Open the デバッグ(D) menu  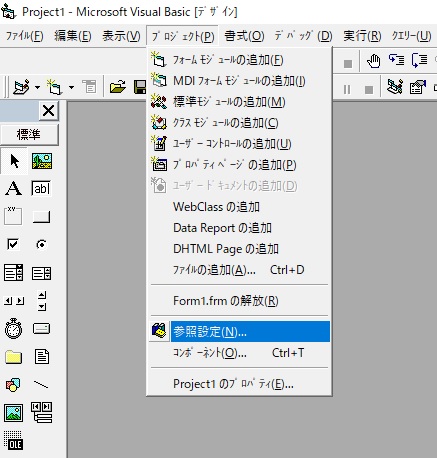[x=303, y=35]
